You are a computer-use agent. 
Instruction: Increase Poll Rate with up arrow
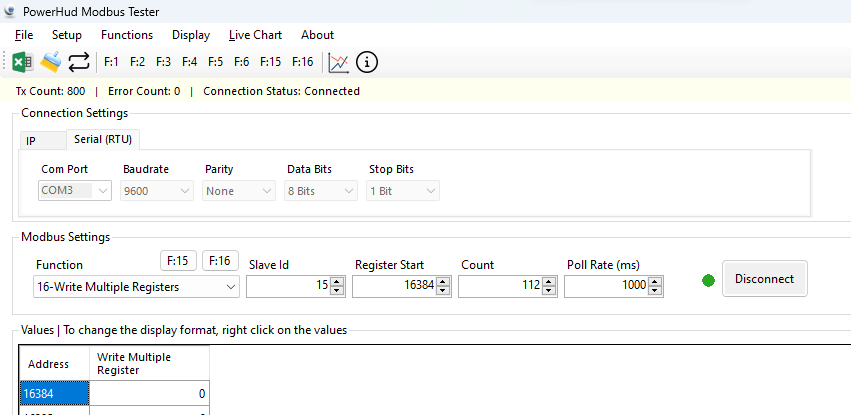655,282
